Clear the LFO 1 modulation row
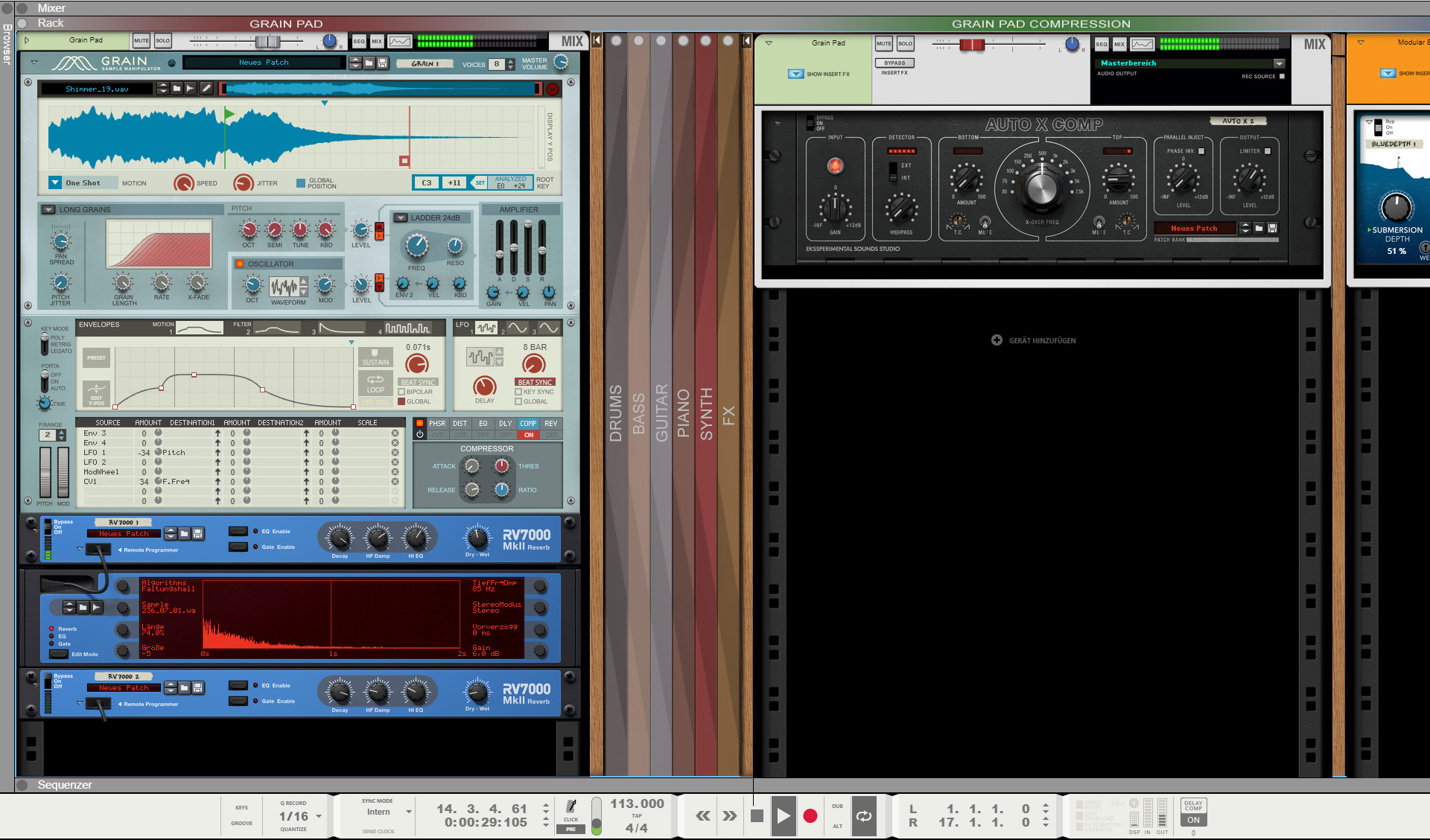 tap(395, 453)
